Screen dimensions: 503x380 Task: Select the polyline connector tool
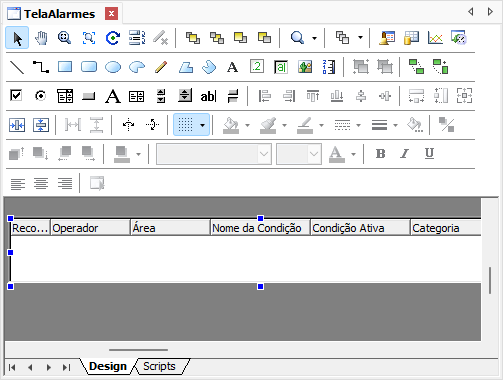41,67
